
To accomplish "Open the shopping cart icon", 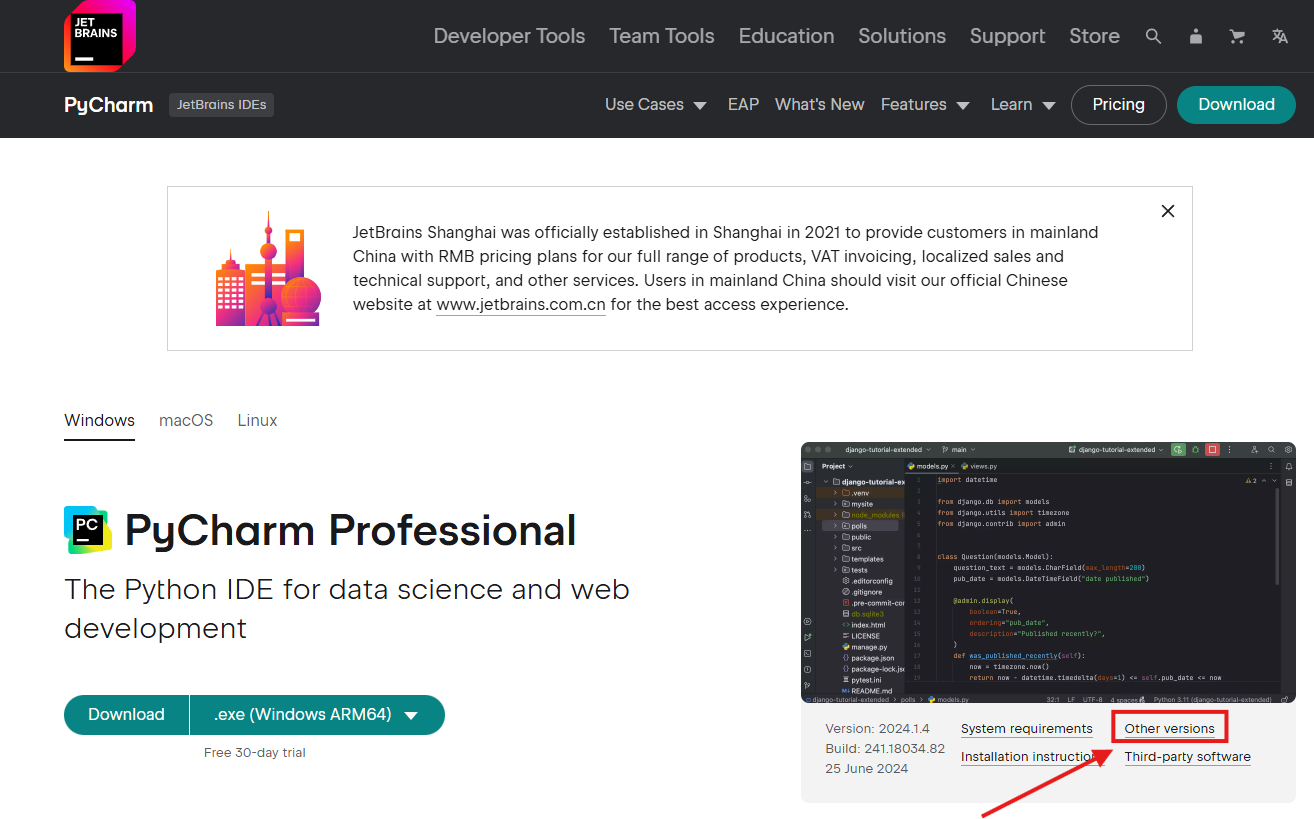I will [1237, 36].
